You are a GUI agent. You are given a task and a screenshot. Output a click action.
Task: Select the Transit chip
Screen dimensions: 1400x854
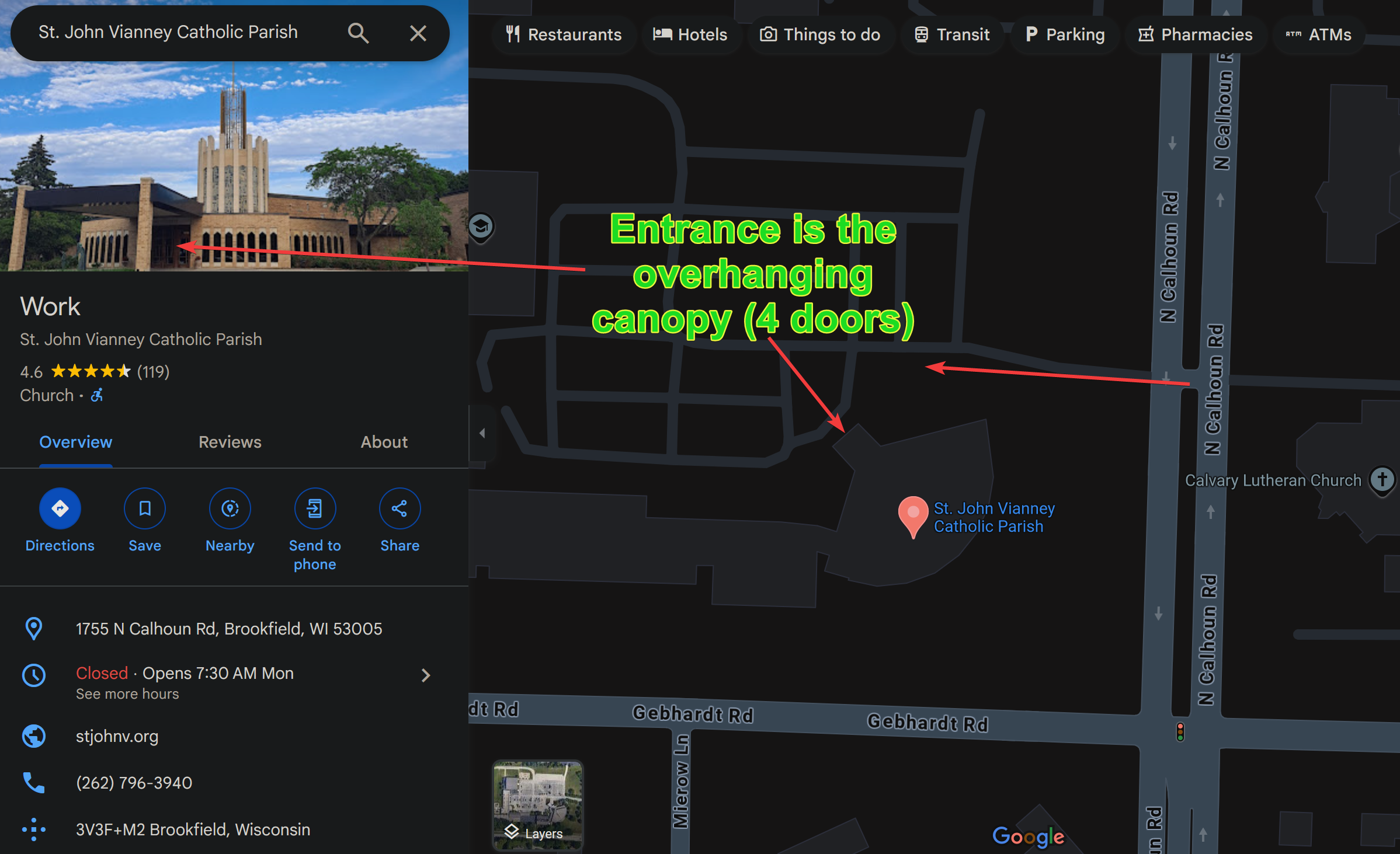pos(952,34)
